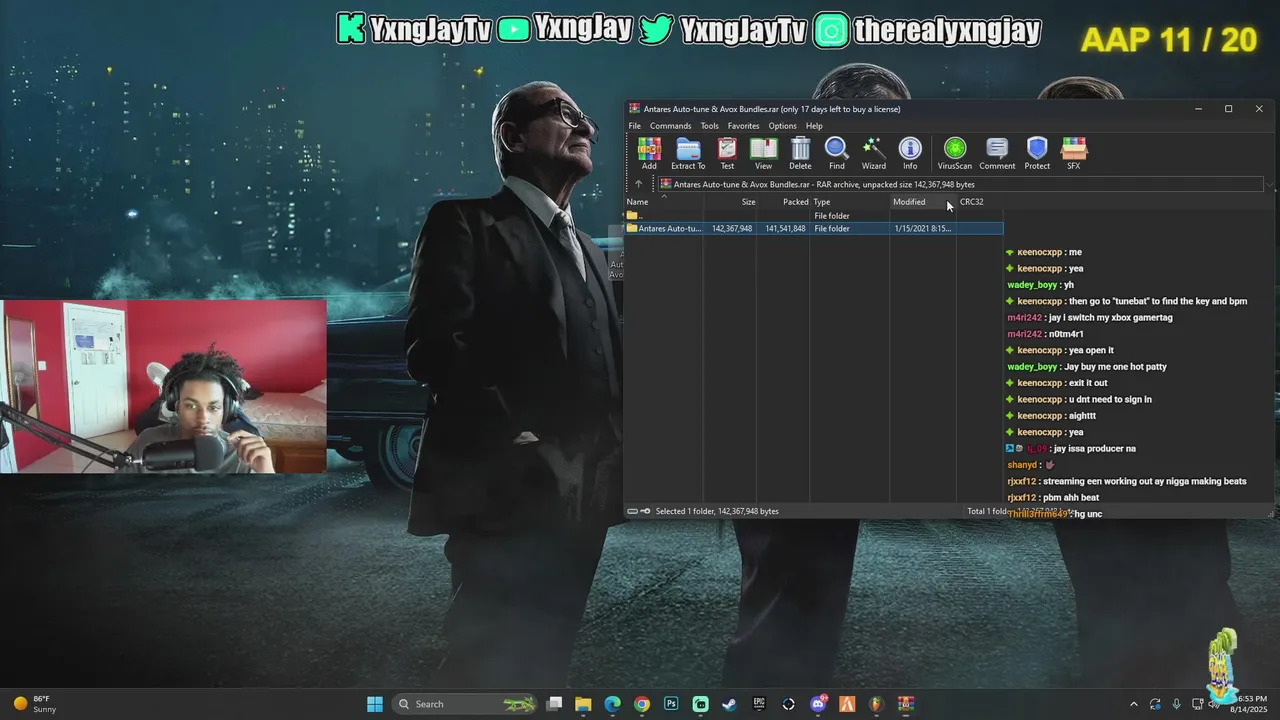Click the 1/15/2021 modified date cell

click(922, 229)
